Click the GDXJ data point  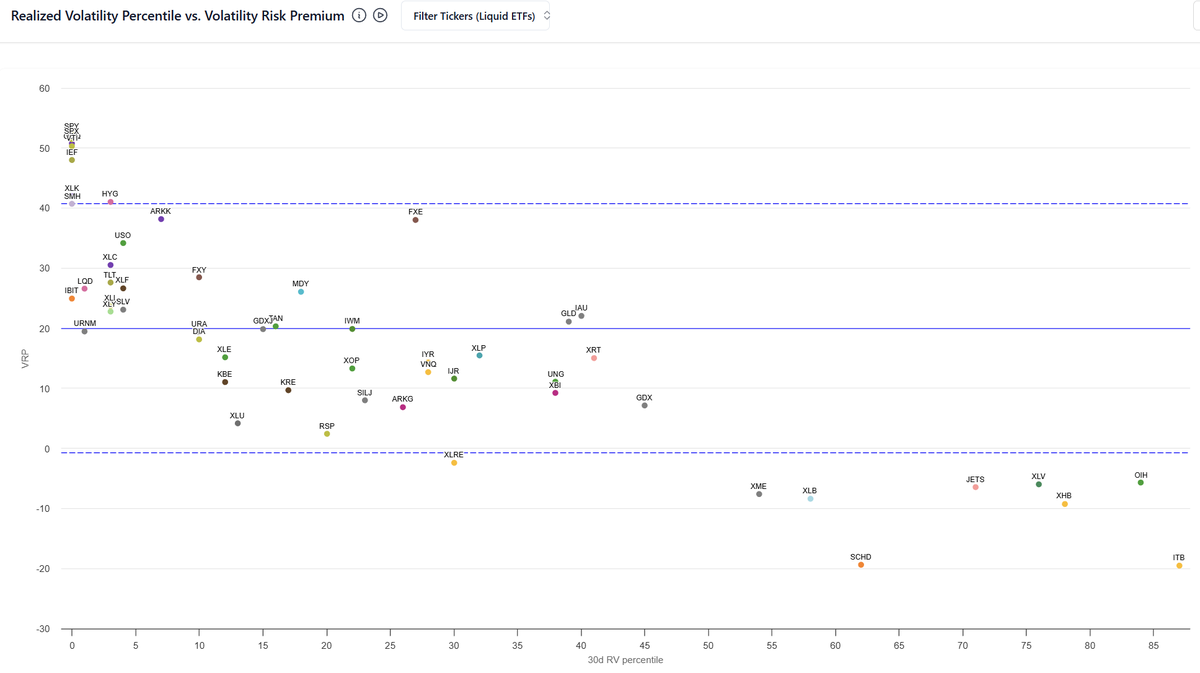point(263,329)
